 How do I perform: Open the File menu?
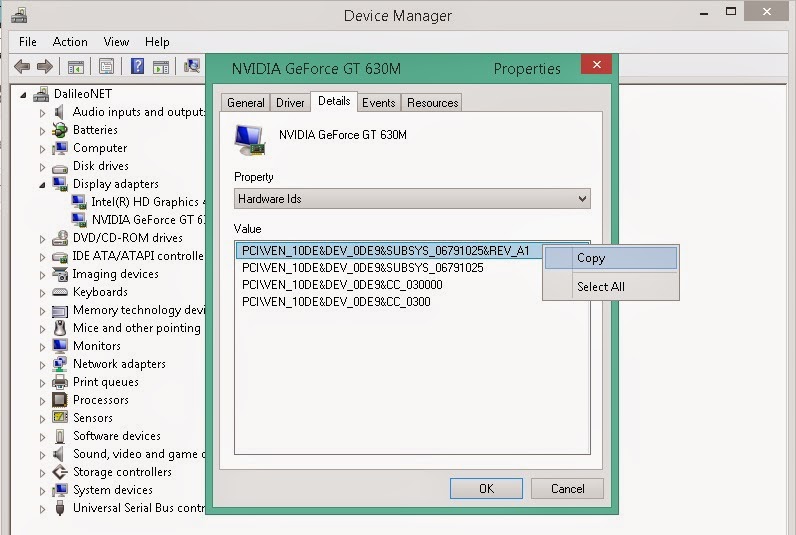(x=27, y=42)
